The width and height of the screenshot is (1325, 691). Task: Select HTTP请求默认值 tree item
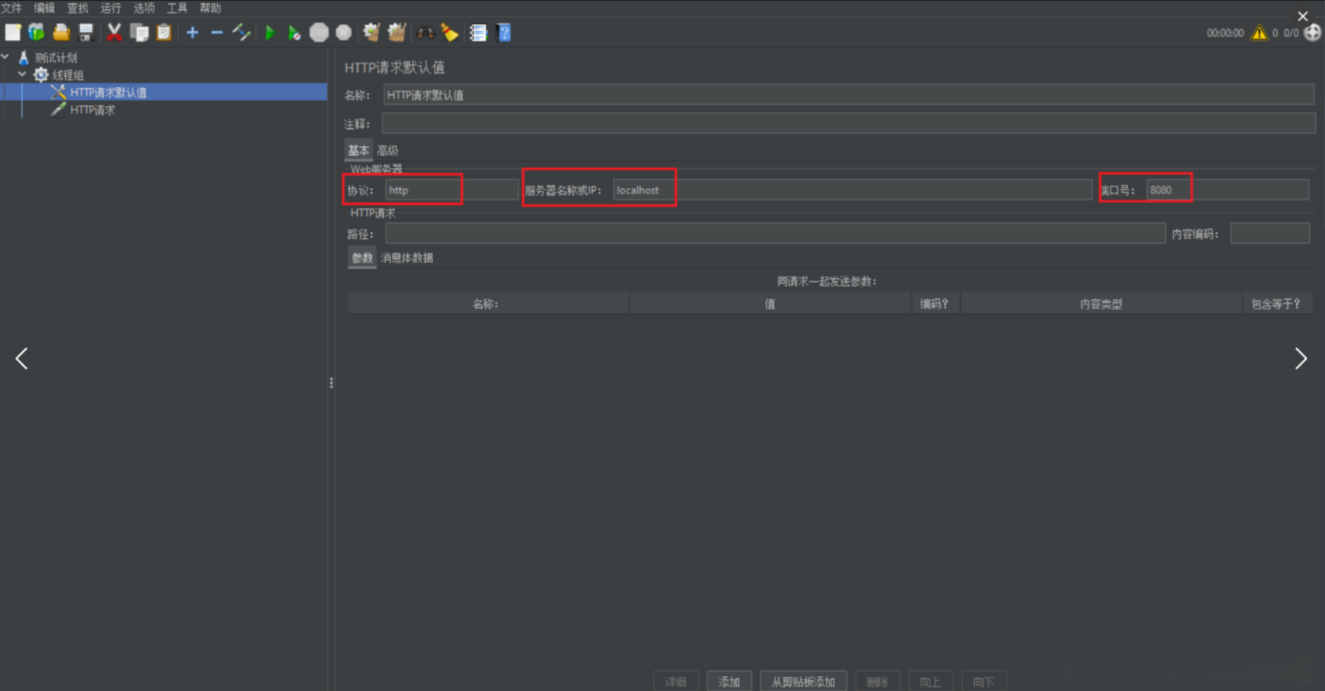coord(109,92)
